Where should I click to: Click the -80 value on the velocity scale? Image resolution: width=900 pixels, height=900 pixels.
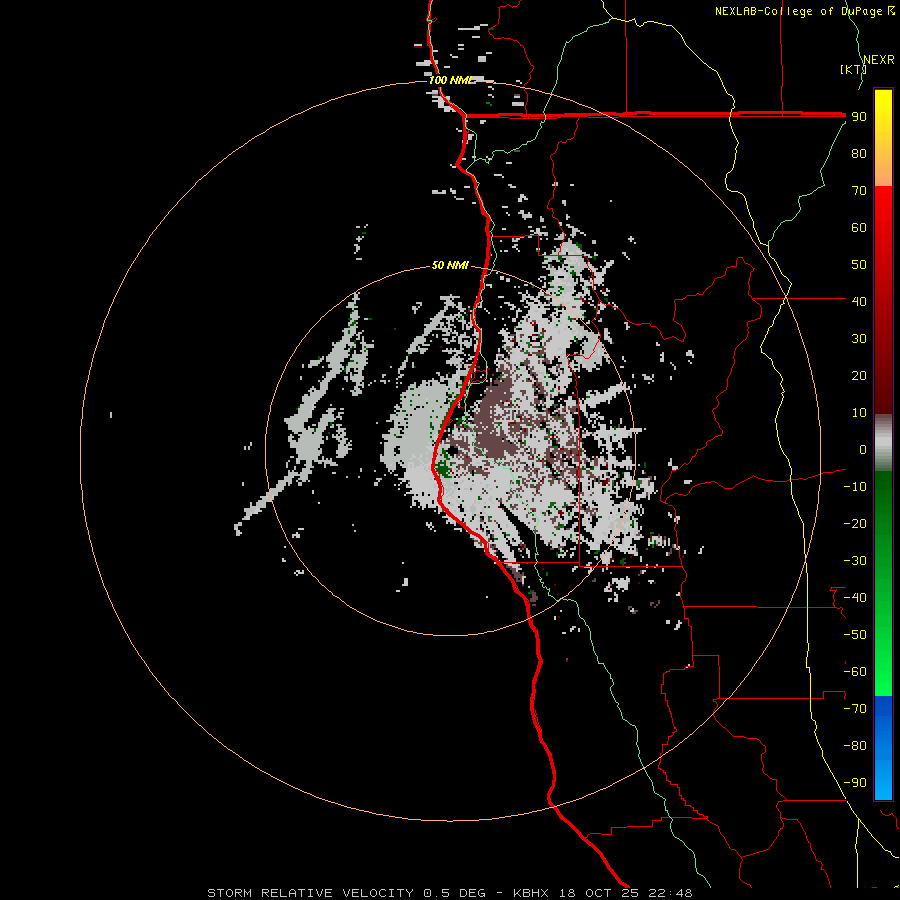tap(855, 746)
